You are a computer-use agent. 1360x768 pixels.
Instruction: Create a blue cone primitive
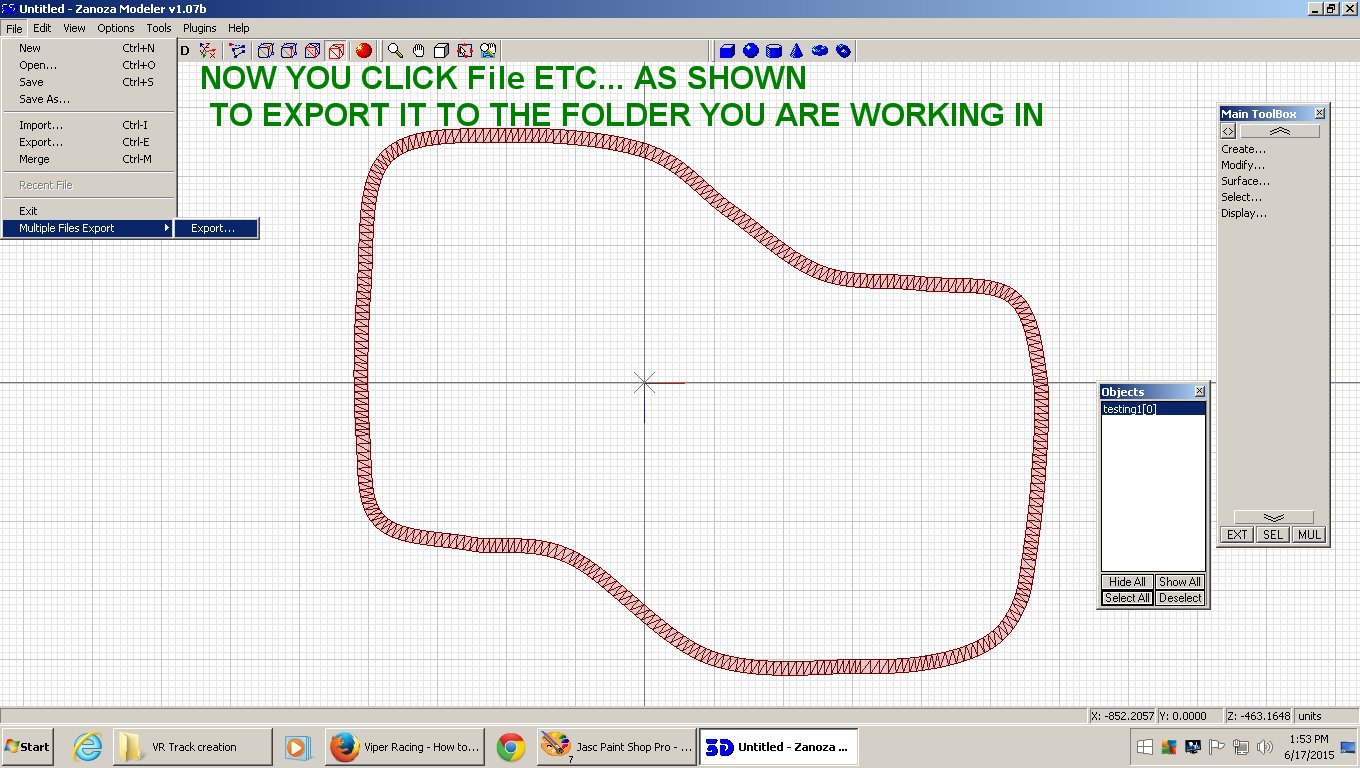point(797,50)
